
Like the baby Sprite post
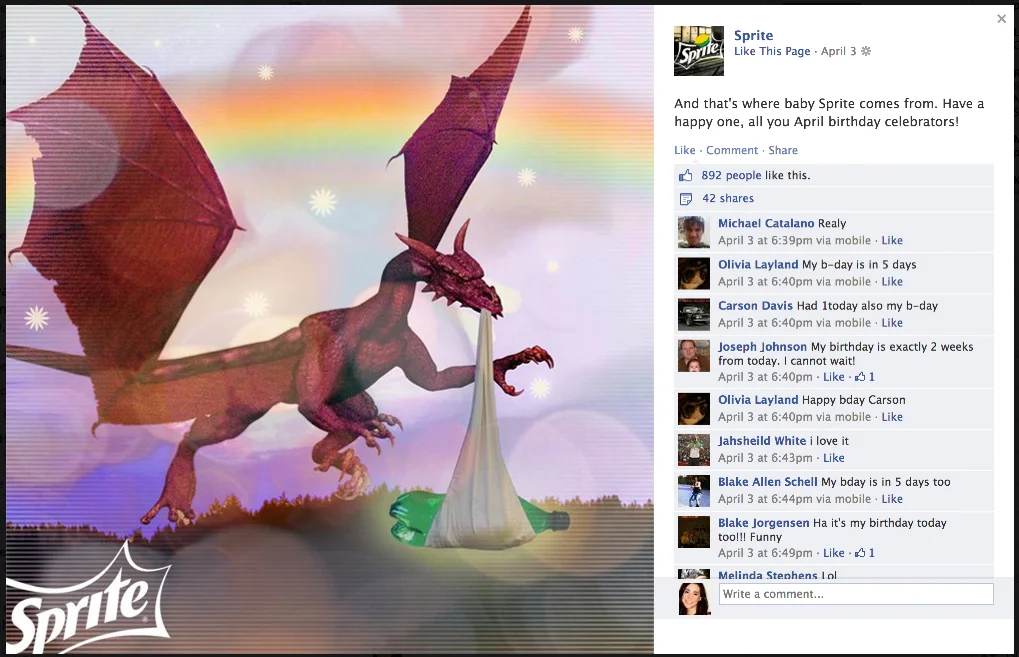pyautogui.click(x=684, y=149)
